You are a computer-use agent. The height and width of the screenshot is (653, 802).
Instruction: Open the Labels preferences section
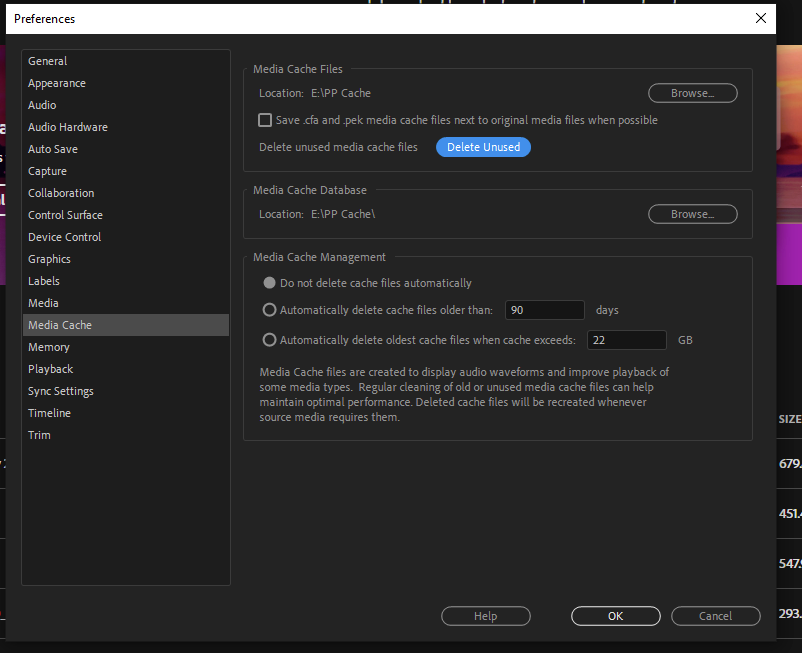click(x=43, y=281)
